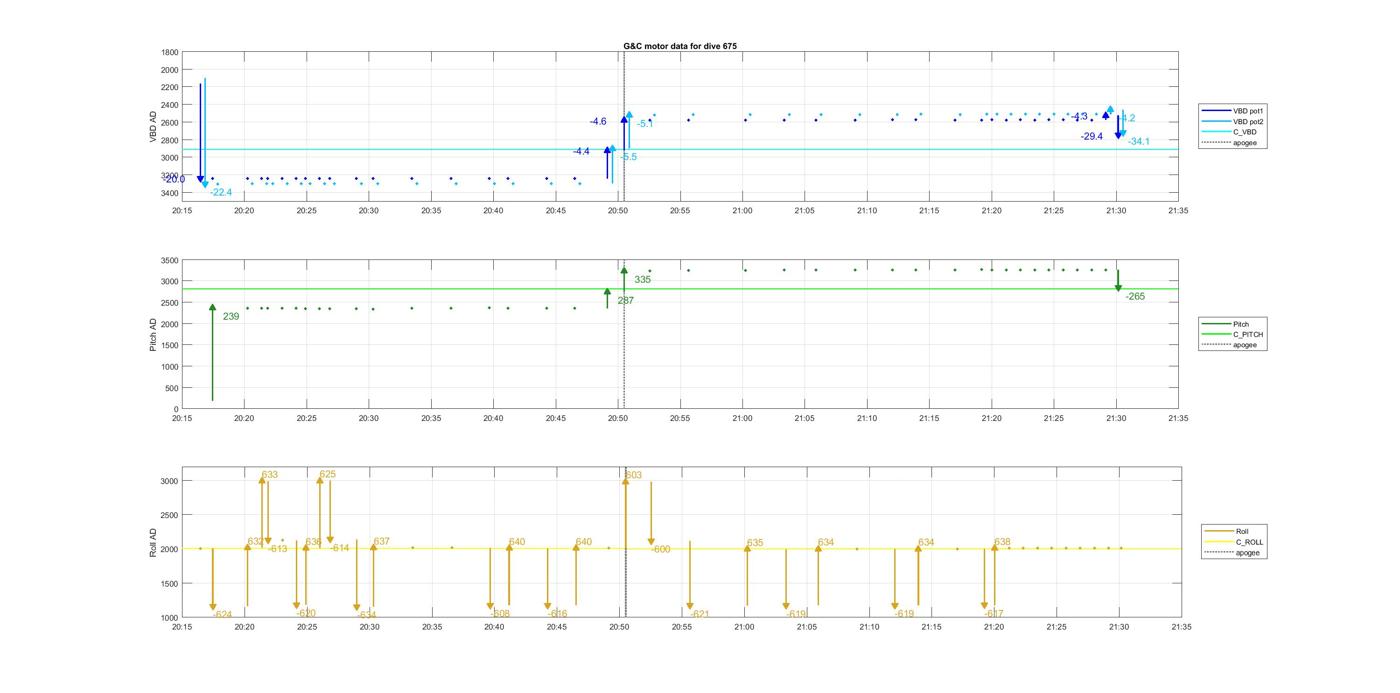Click the '-265' label in Pitch plot
The image size is (1400, 693).
pos(1135,296)
